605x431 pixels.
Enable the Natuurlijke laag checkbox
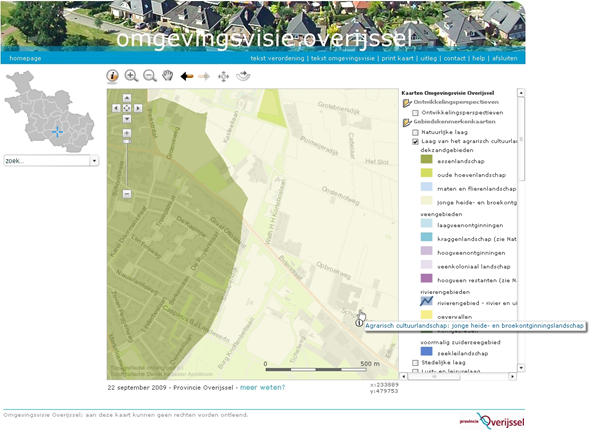tap(416, 132)
